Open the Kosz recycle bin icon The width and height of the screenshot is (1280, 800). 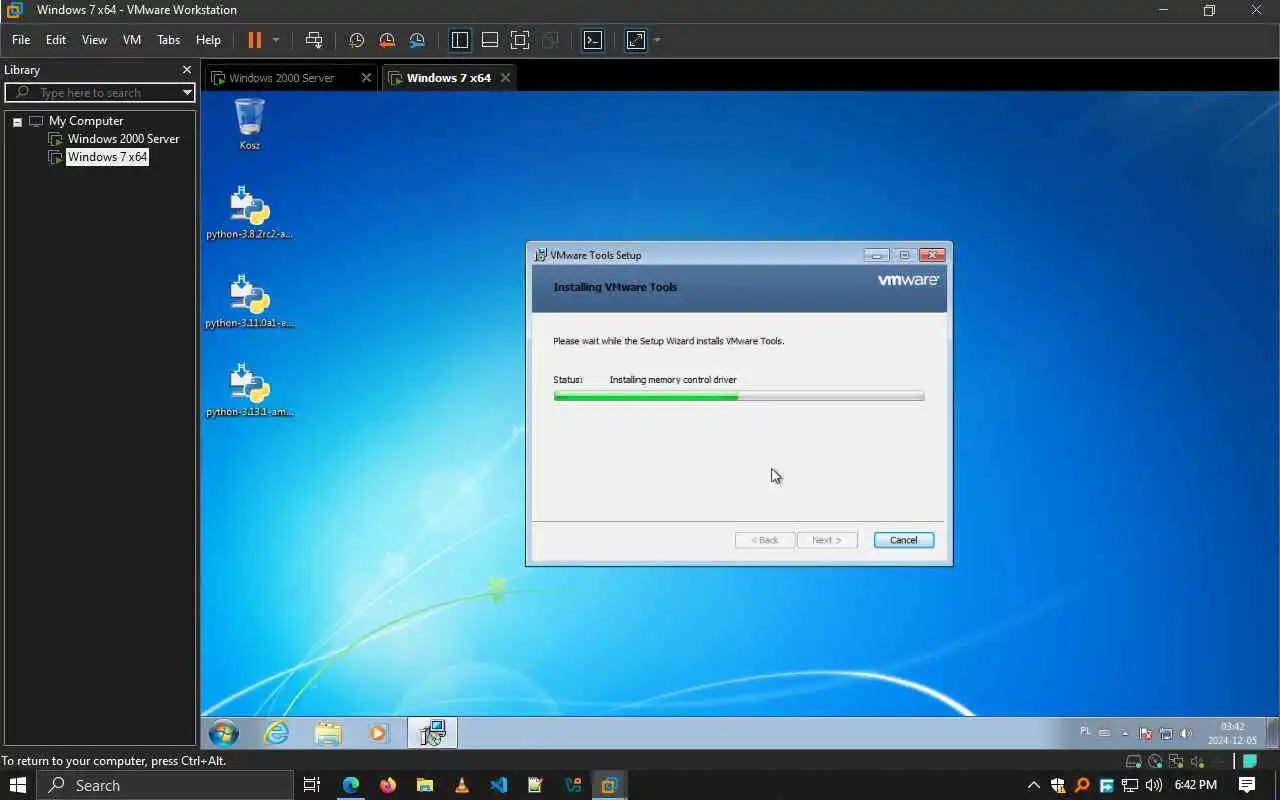pos(249,123)
